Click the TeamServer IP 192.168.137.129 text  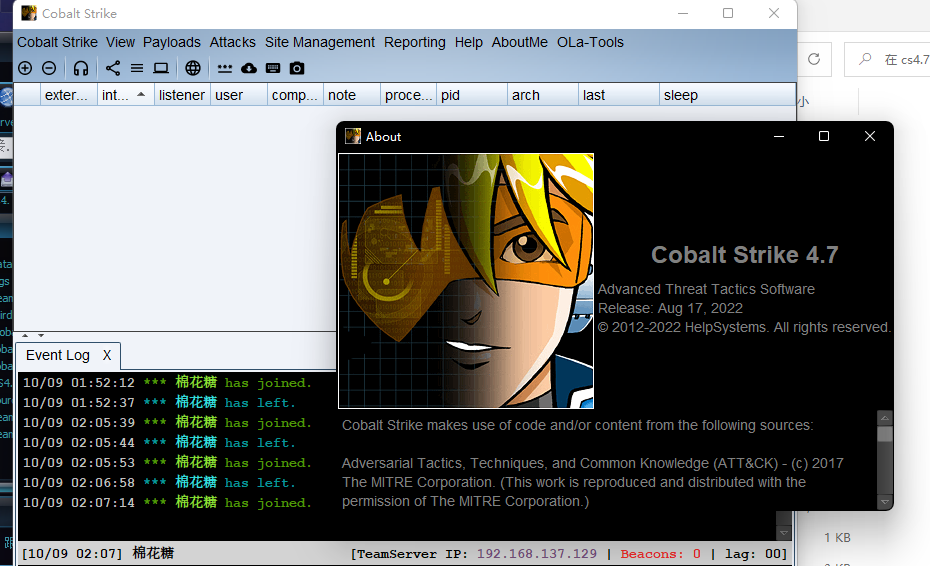coord(473,554)
